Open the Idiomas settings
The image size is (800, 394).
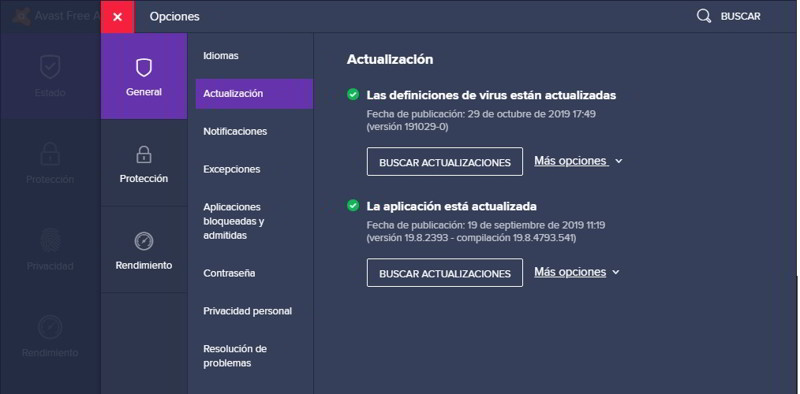point(221,56)
